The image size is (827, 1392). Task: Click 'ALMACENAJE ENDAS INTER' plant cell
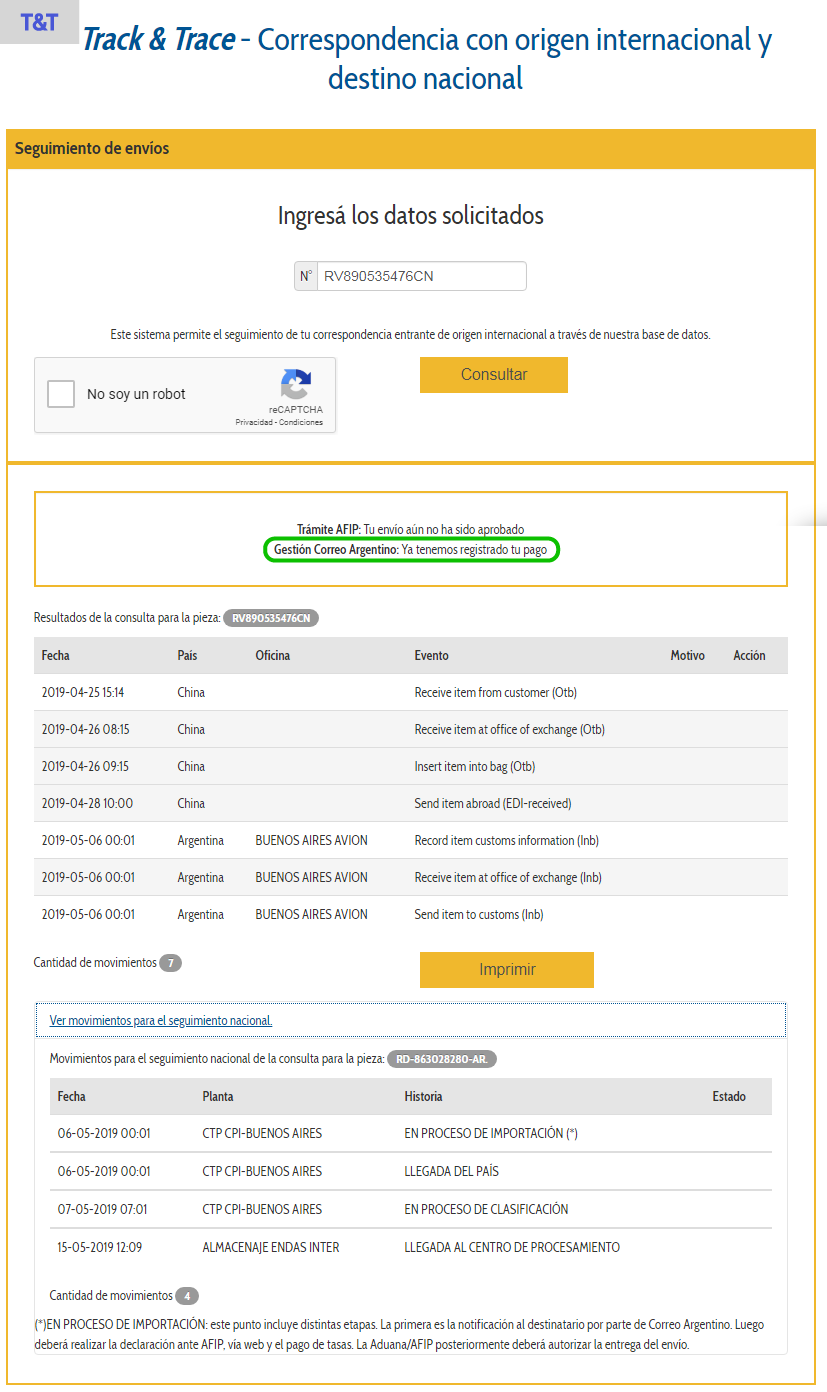click(x=271, y=1248)
